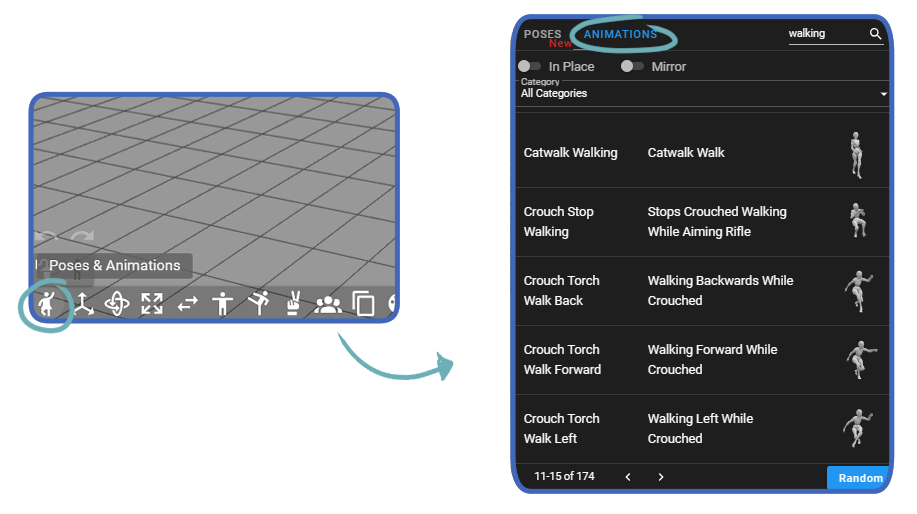Viewport: 917px width, 514px height.
Task: Toggle the In Place switch
Action: pos(529,66)
